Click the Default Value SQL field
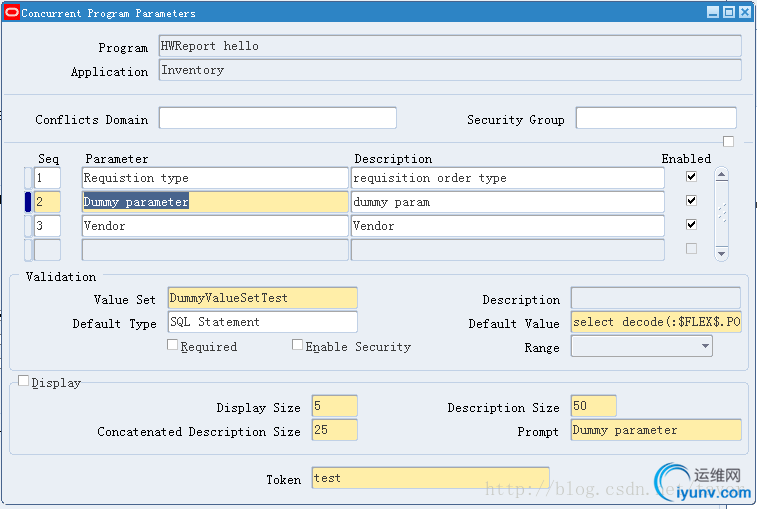 click(x=656, y=322)
